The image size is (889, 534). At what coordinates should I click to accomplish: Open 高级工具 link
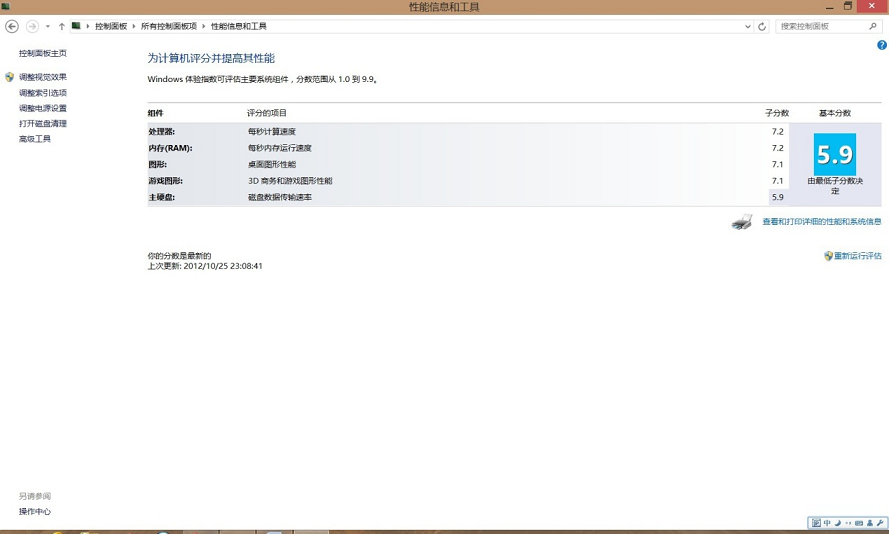[x=35, y=139]
